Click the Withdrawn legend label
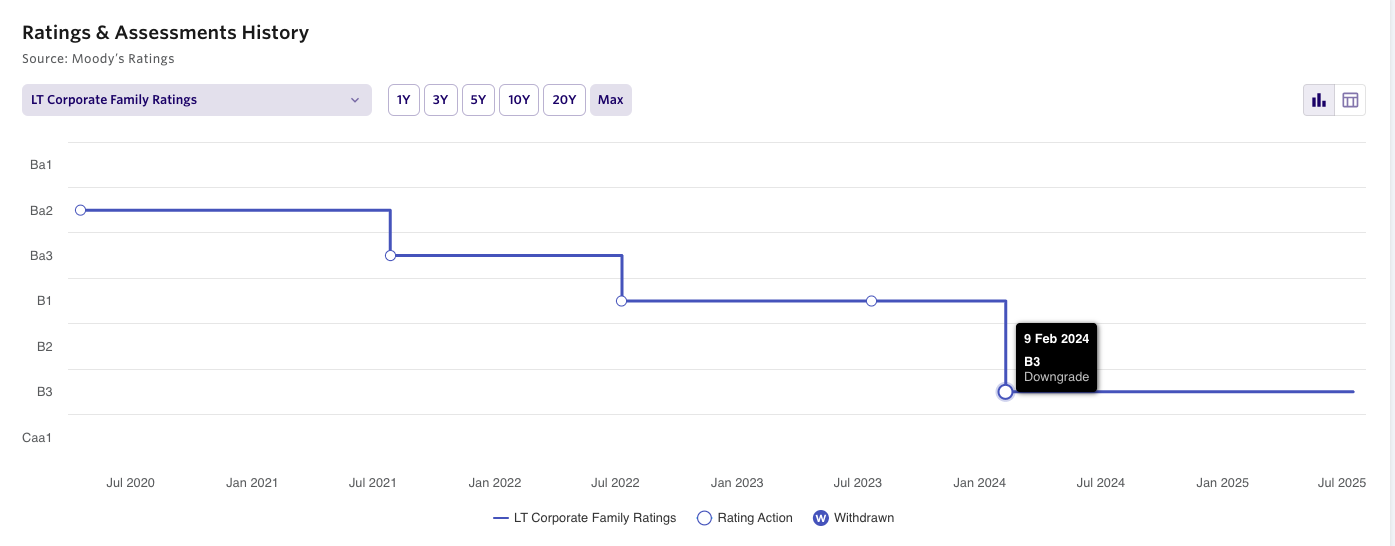 pos(864,518)
